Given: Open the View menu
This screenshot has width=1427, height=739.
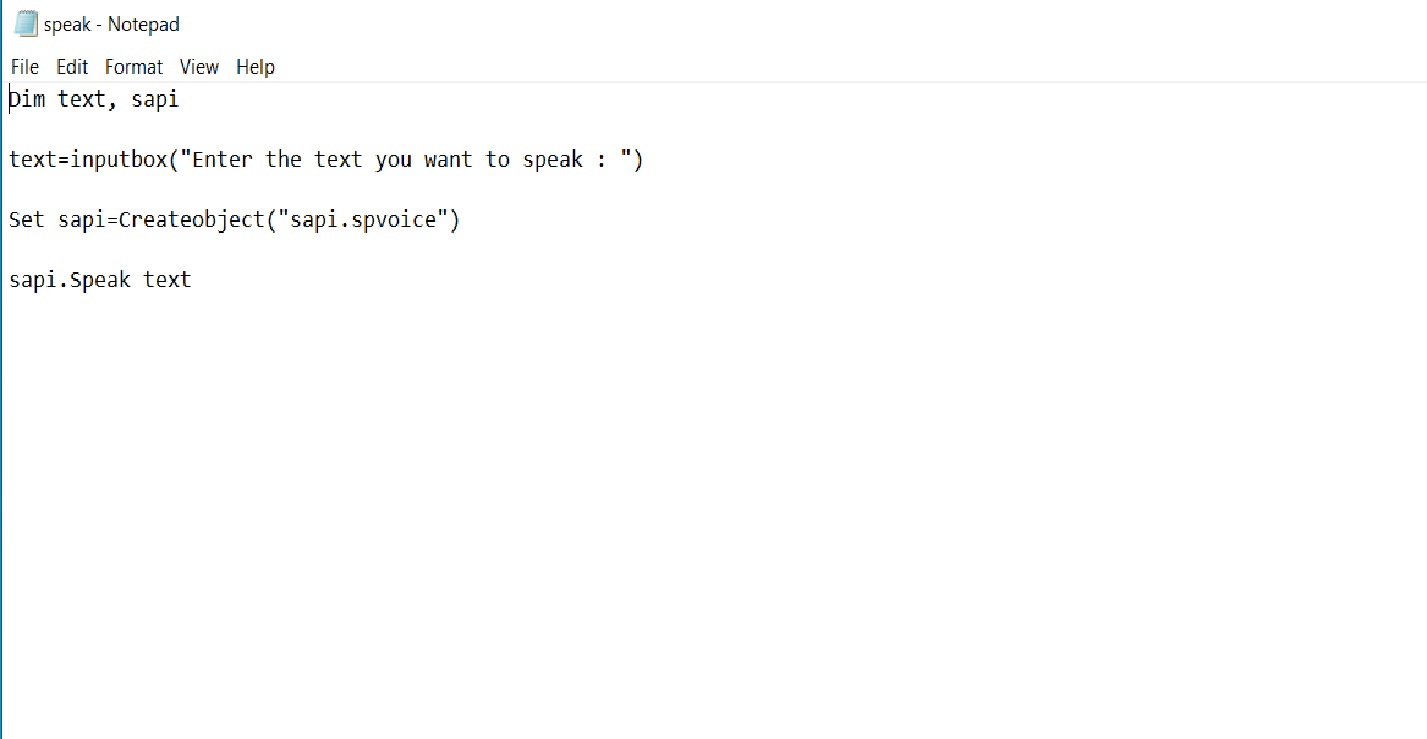Looking at the screenshot, I should tap(198, 67).
